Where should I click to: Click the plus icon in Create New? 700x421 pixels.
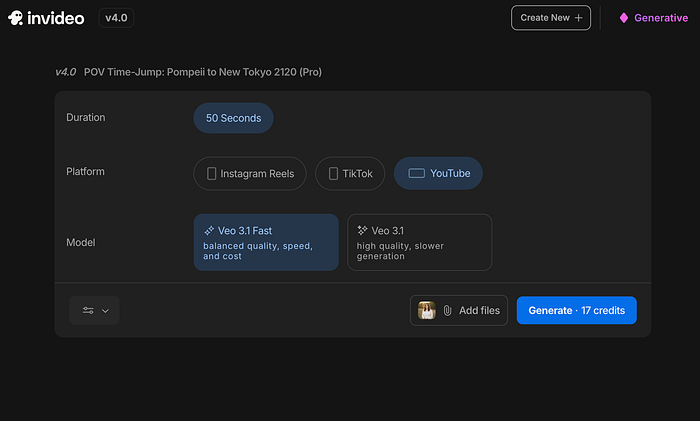[578, 18]
